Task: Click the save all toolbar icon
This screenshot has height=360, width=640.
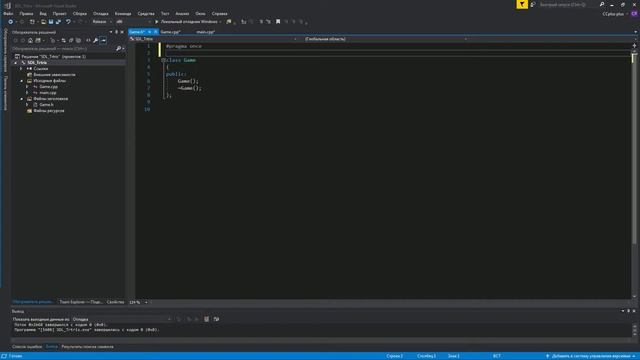Action: point(58,22)
